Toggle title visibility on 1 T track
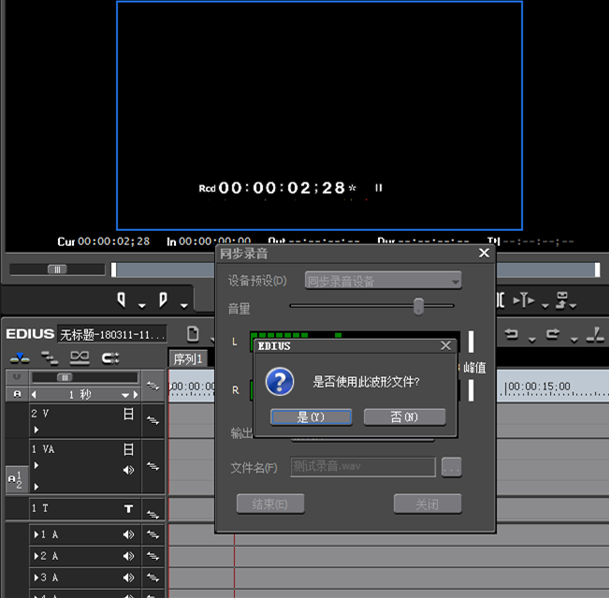Screen dimensions: 609x598 (129, 509)
